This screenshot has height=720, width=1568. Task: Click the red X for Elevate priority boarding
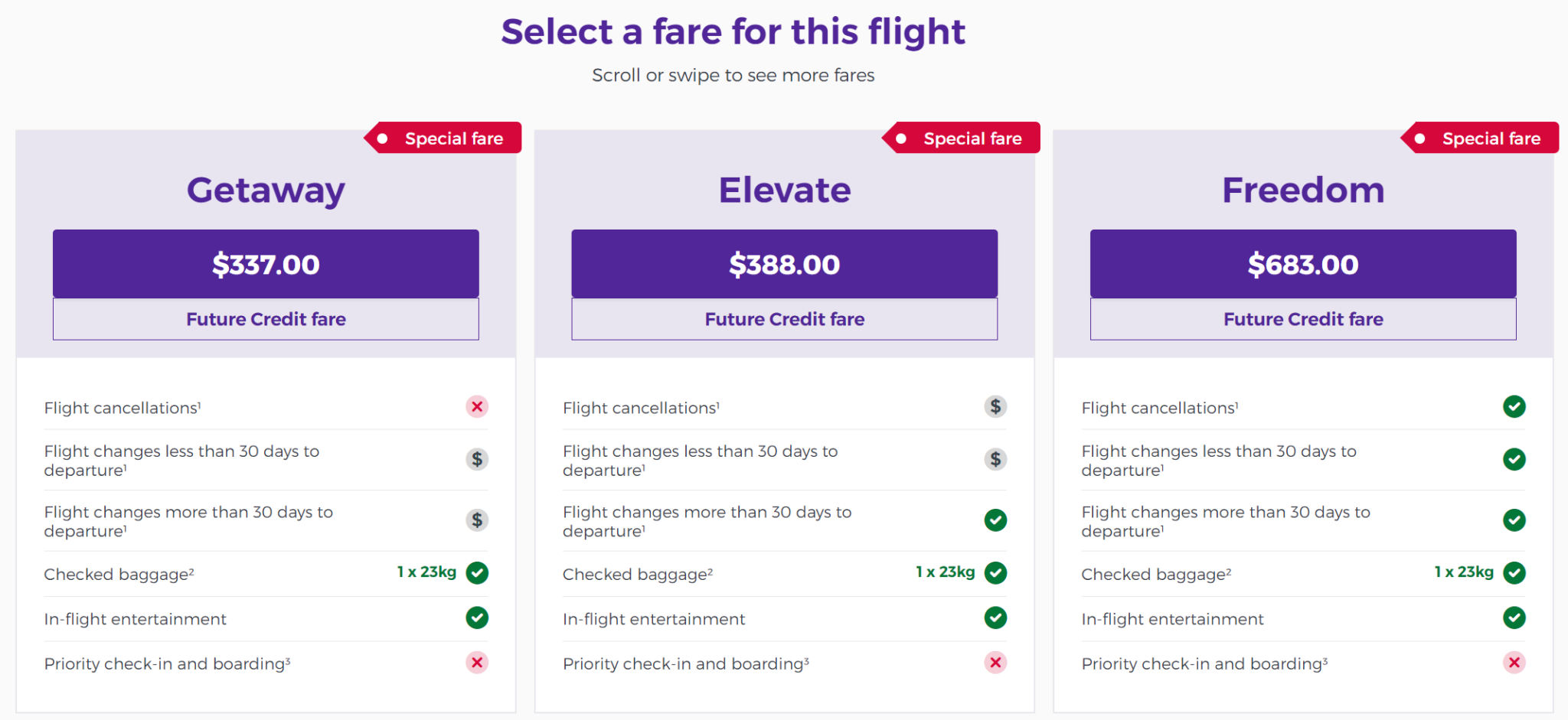coord(995,663)
